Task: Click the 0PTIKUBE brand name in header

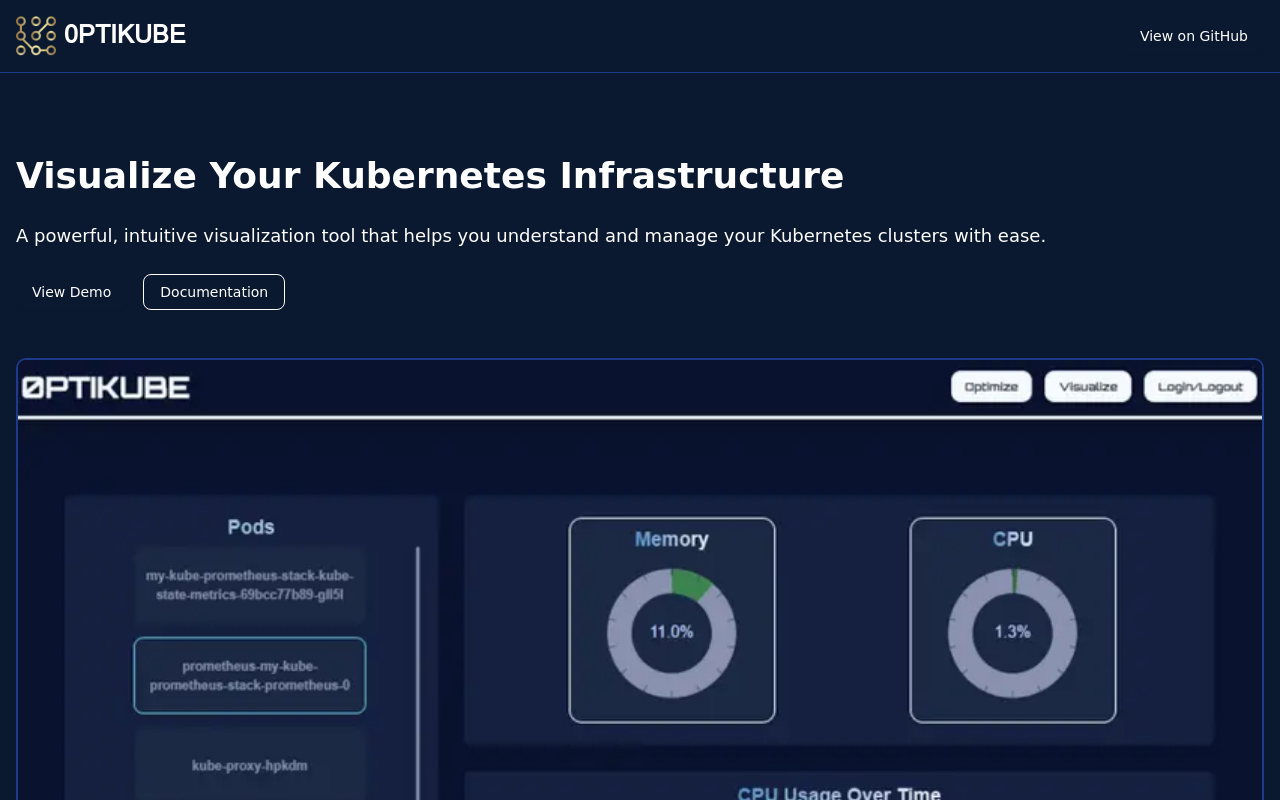Action: coord(125,35)
